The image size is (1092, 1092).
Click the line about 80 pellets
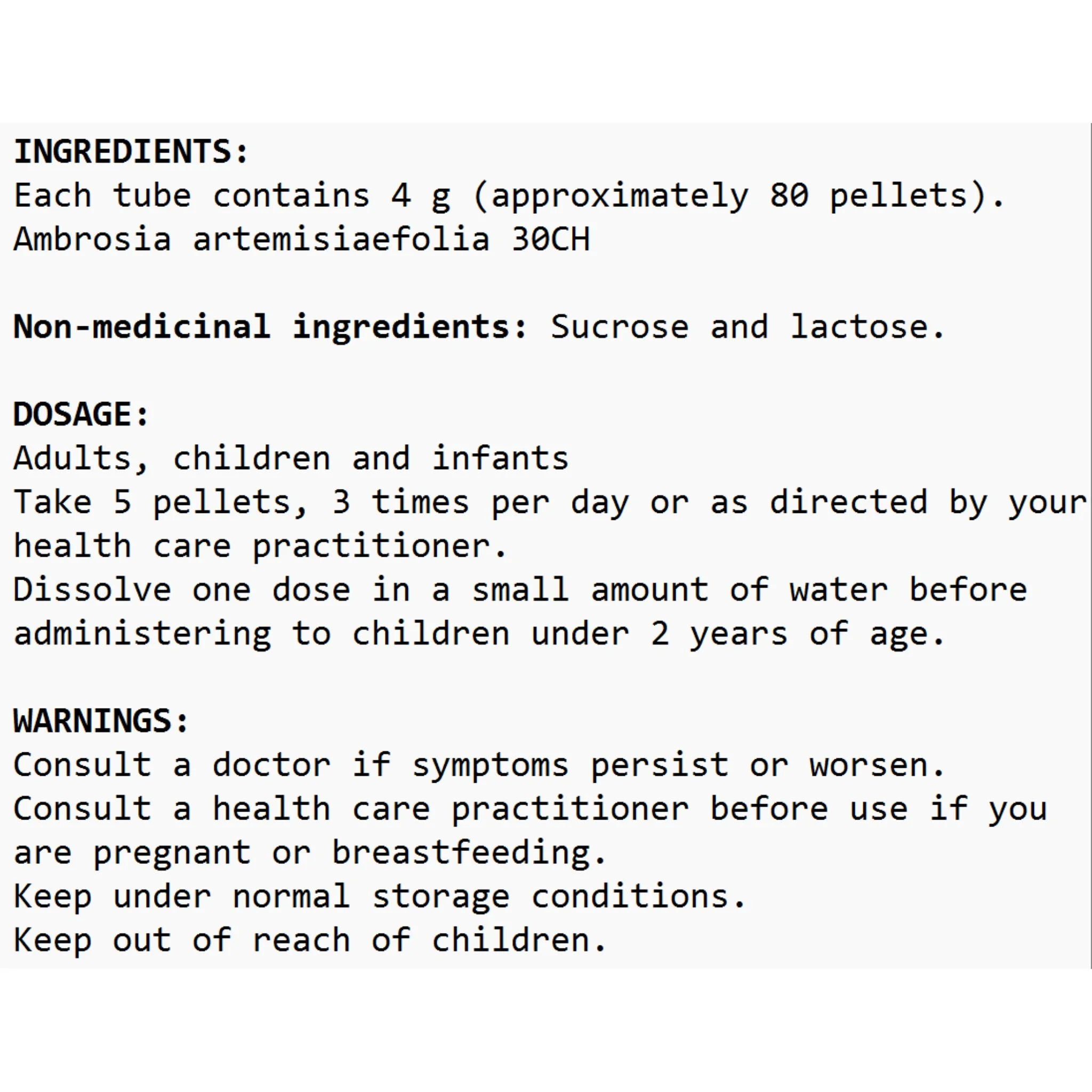click(510, 196)
